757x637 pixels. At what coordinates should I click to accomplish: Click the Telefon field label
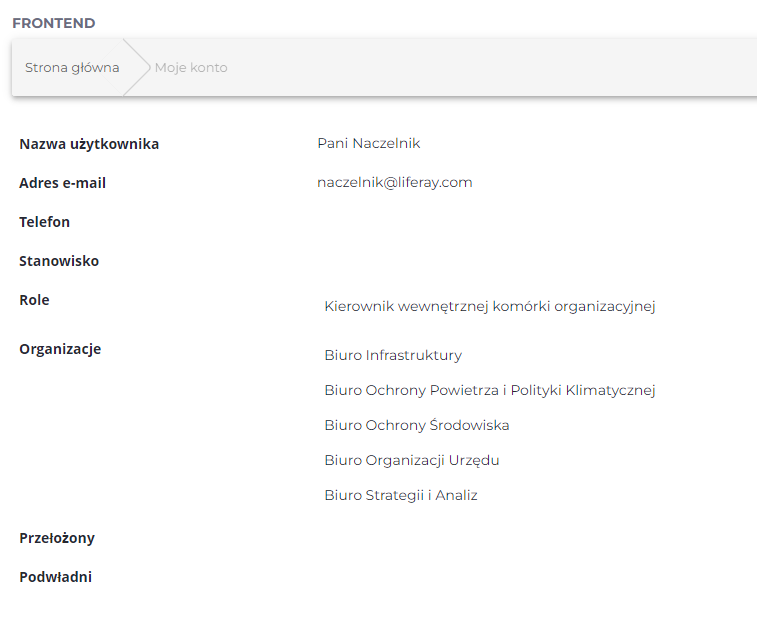point(44,222)
